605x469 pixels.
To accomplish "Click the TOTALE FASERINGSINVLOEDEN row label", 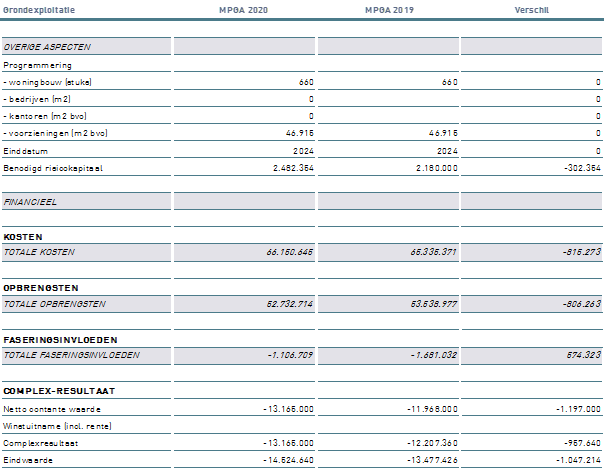I will click(72, 355).
